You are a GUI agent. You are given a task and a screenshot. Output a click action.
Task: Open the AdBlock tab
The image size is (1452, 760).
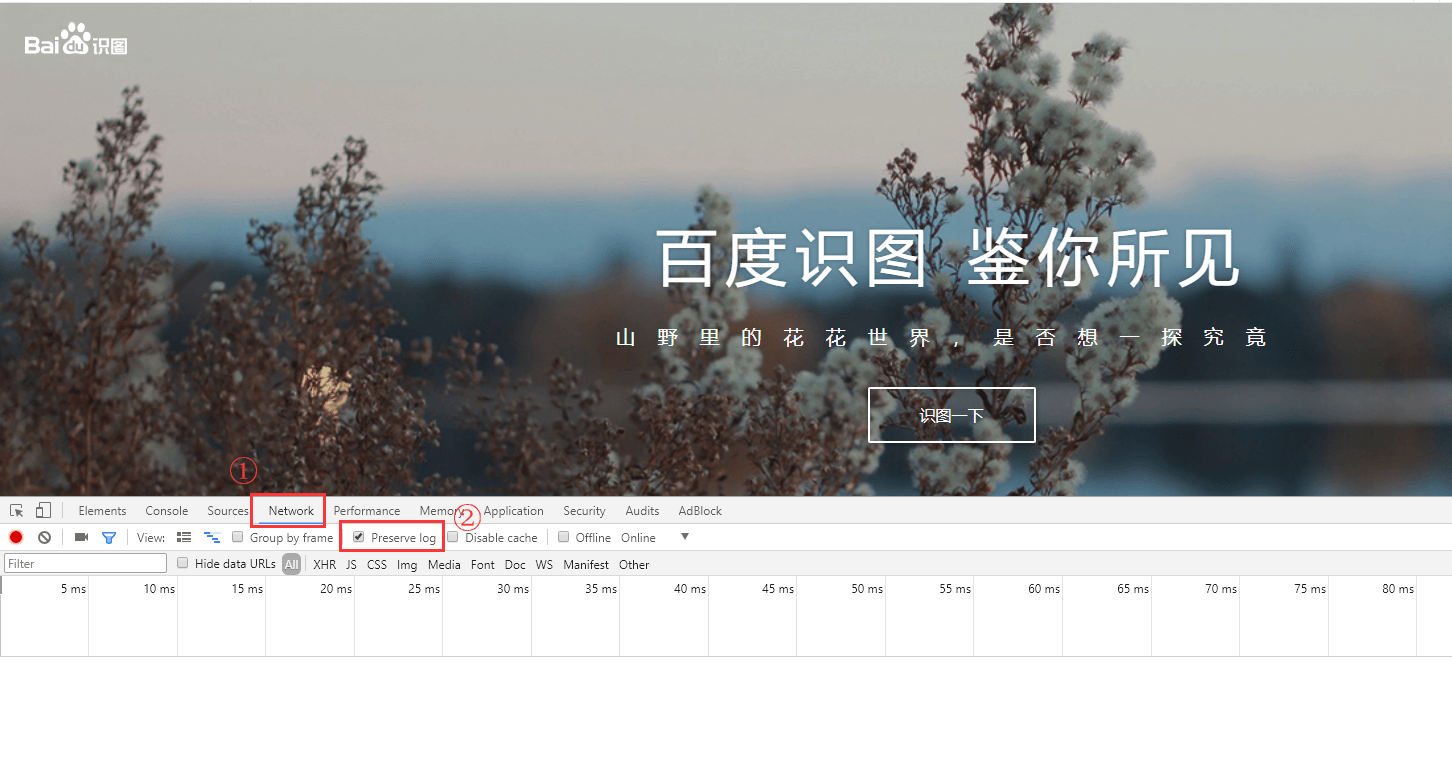[700, 511]
